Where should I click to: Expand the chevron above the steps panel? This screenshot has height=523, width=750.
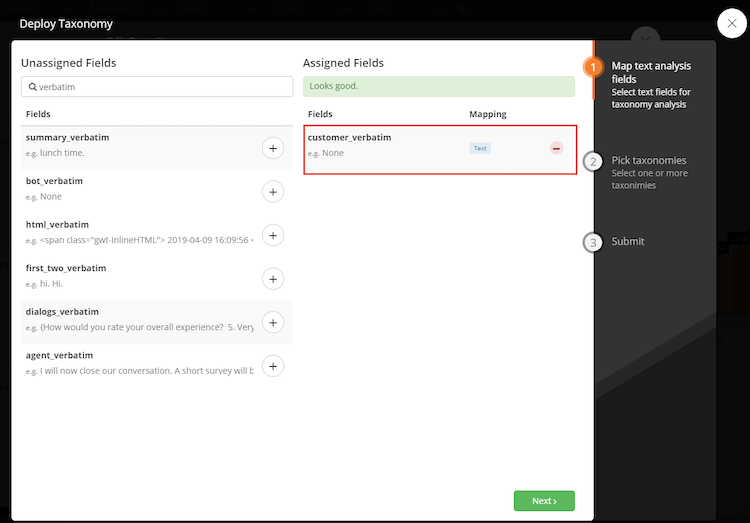click(645, 38)
